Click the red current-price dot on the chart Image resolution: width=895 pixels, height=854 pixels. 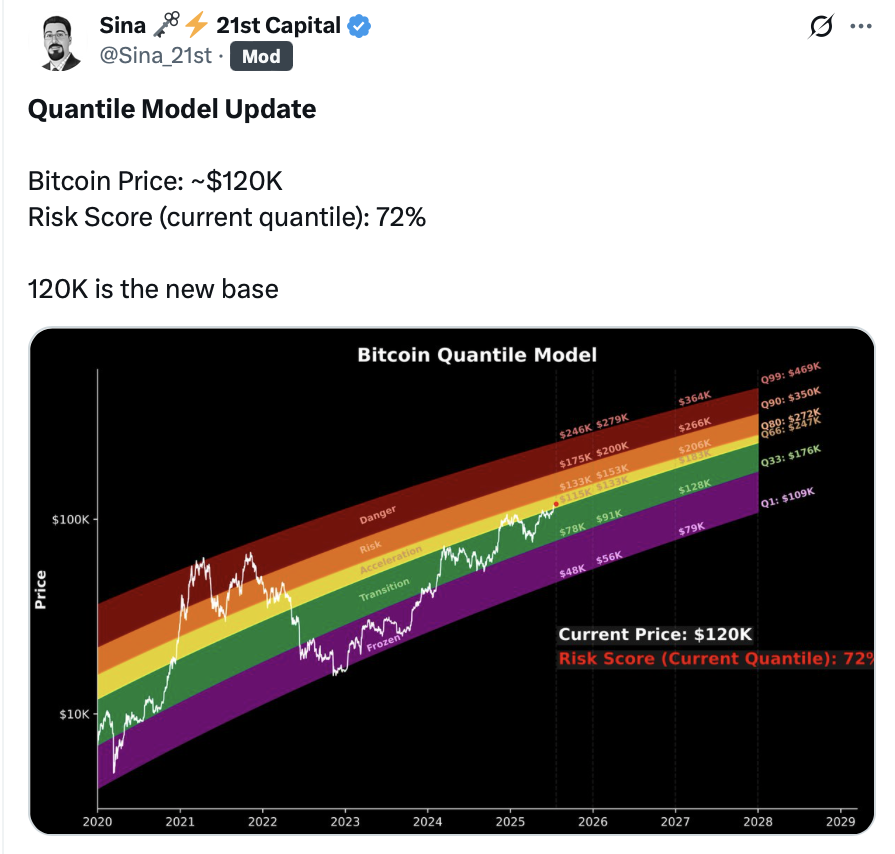(x=556, y=505)
